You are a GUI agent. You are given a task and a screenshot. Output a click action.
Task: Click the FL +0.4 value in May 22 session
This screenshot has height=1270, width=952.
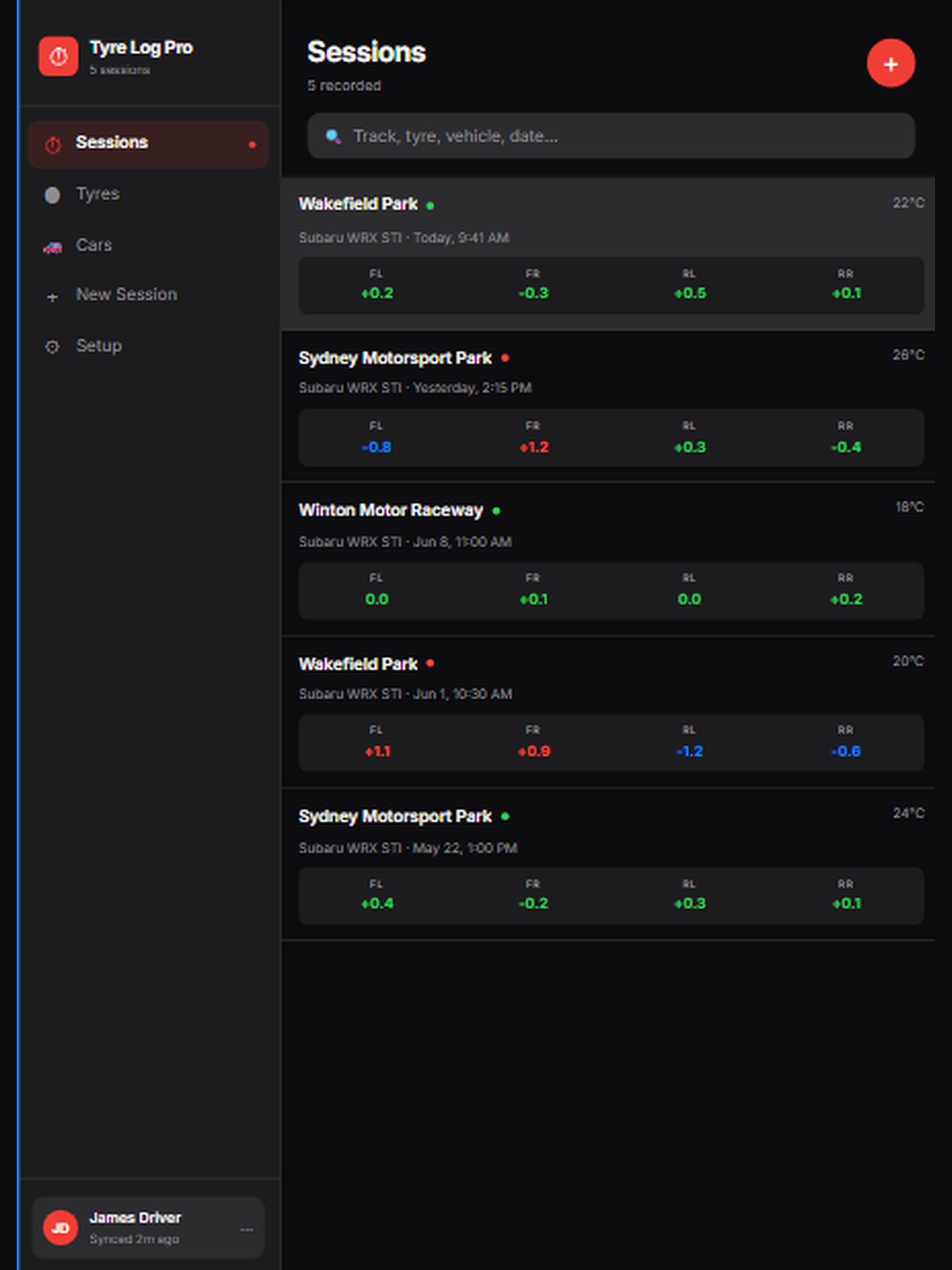pos(377,904)
